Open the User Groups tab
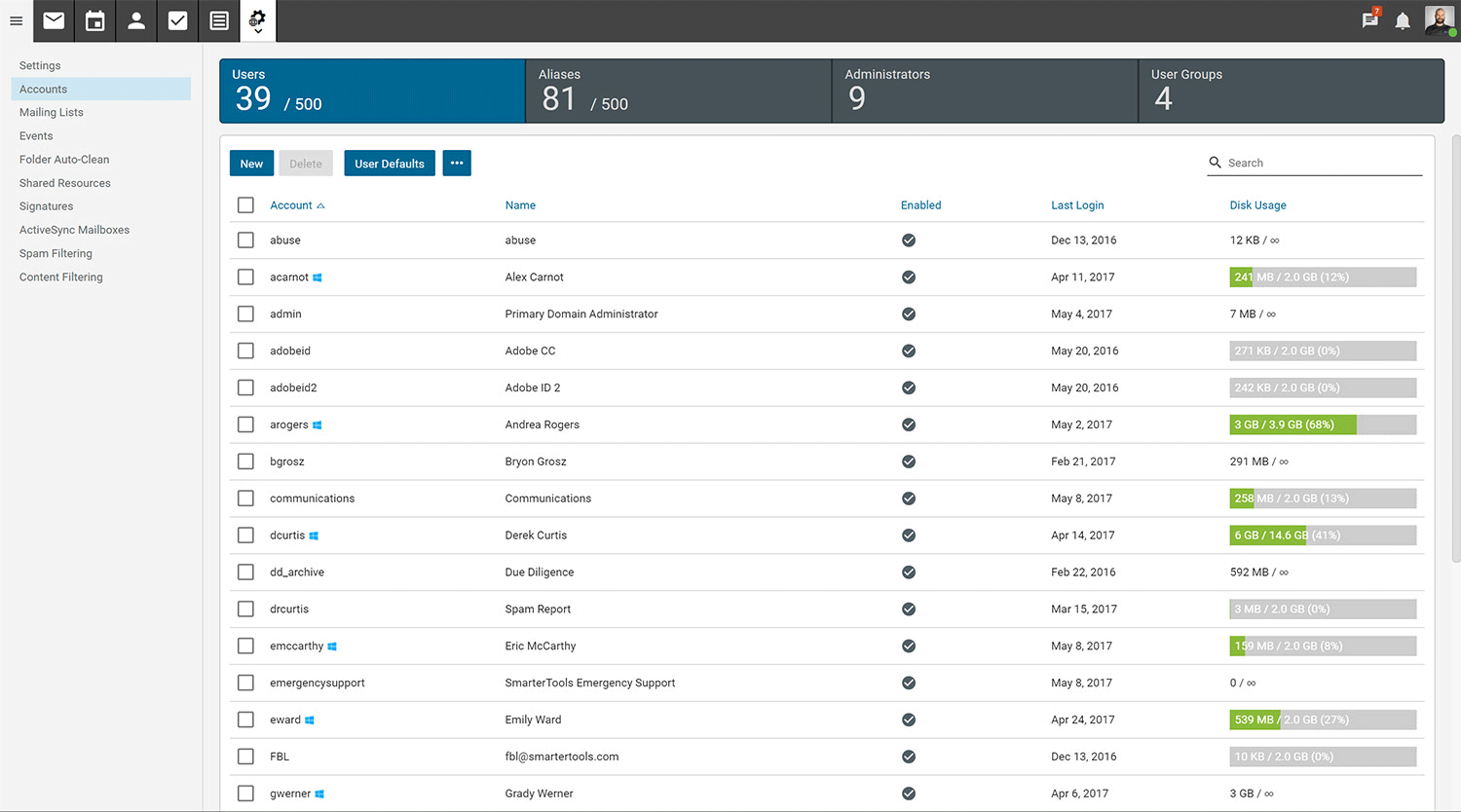This screenshot has height=812, width=1461. point(1291,91)
